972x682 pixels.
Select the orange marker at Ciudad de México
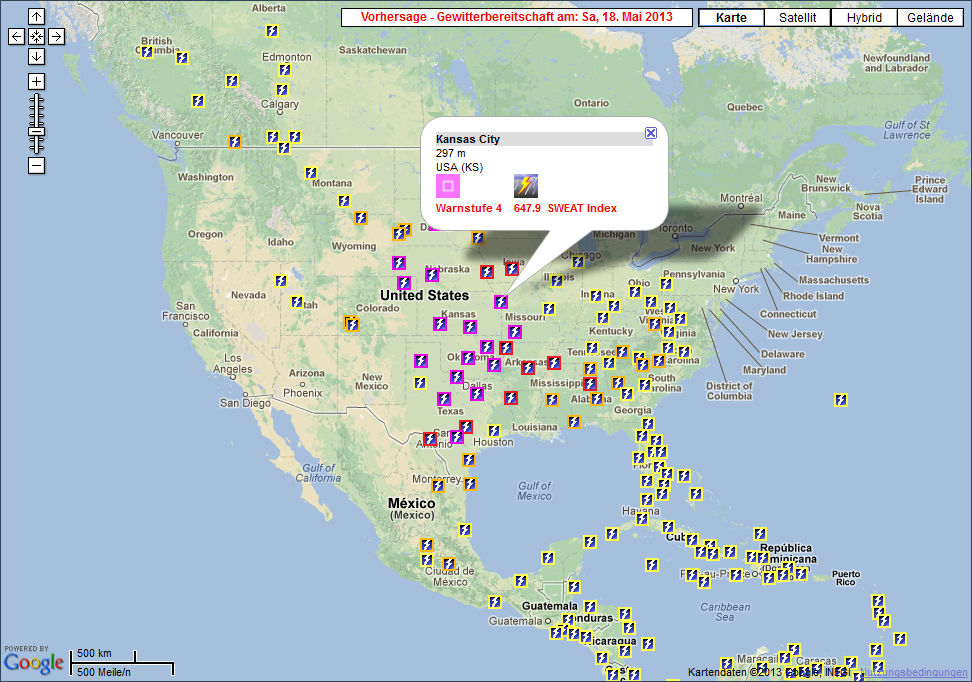pos(449,564)
